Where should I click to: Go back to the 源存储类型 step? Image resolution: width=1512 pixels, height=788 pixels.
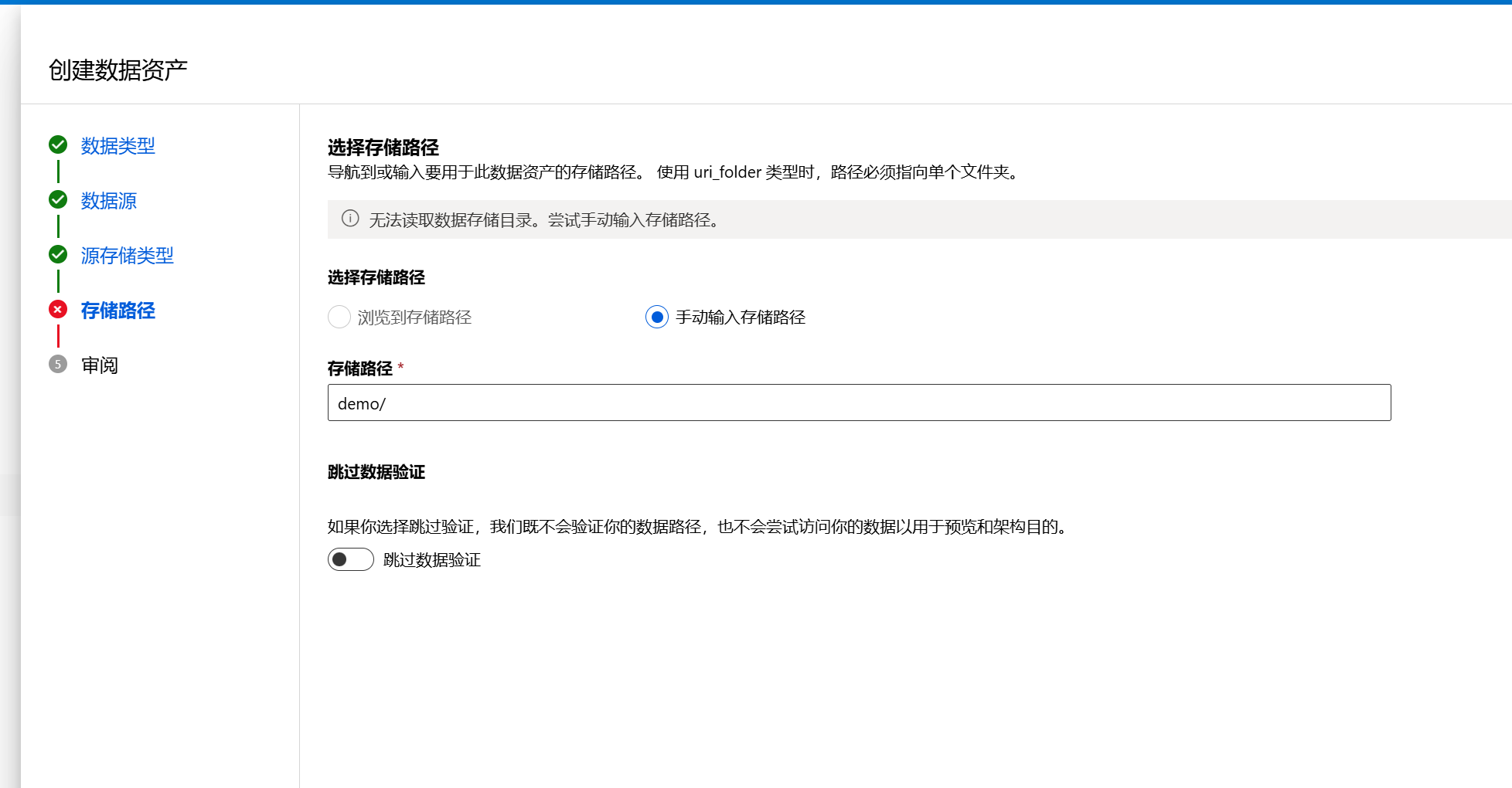(x=128, y=255)
